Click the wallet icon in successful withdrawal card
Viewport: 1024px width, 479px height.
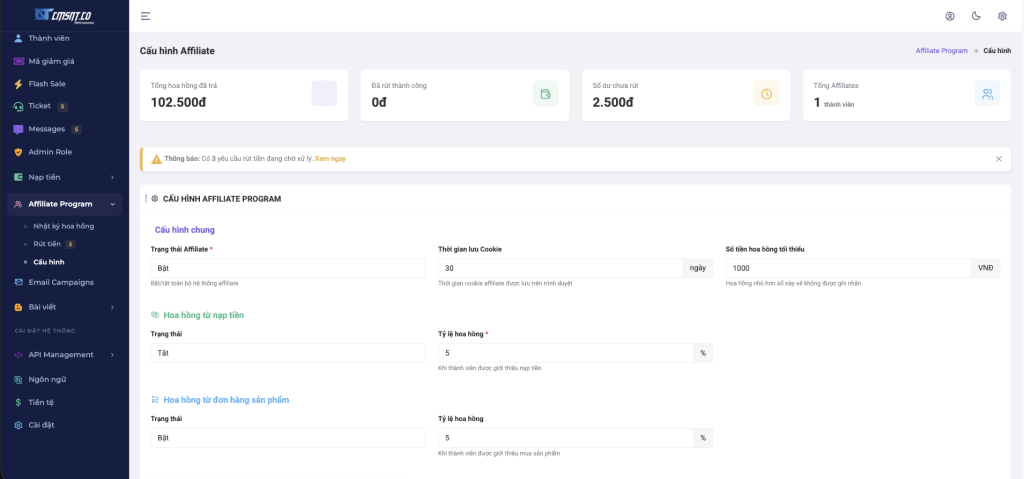click(545, 94)
